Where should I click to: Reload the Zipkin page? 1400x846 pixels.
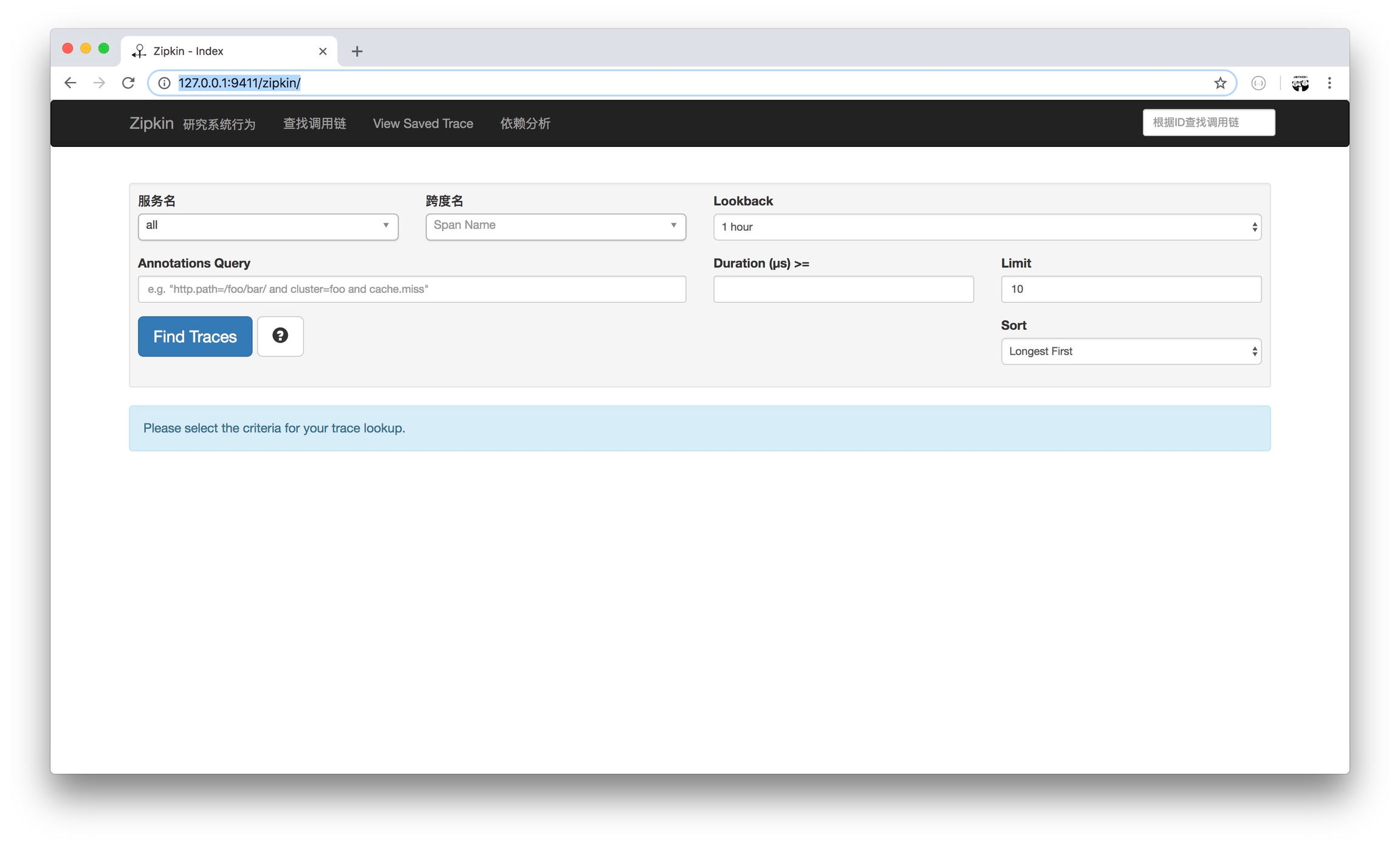point(128,83)
